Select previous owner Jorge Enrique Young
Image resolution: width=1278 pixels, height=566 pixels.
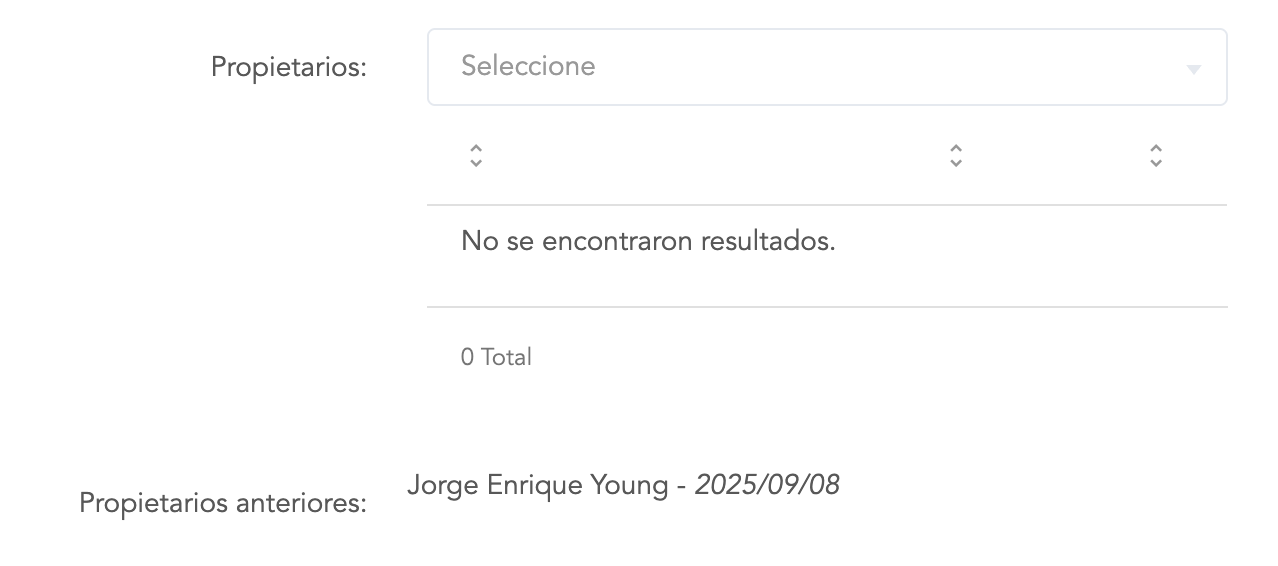[x=537, y=485]
